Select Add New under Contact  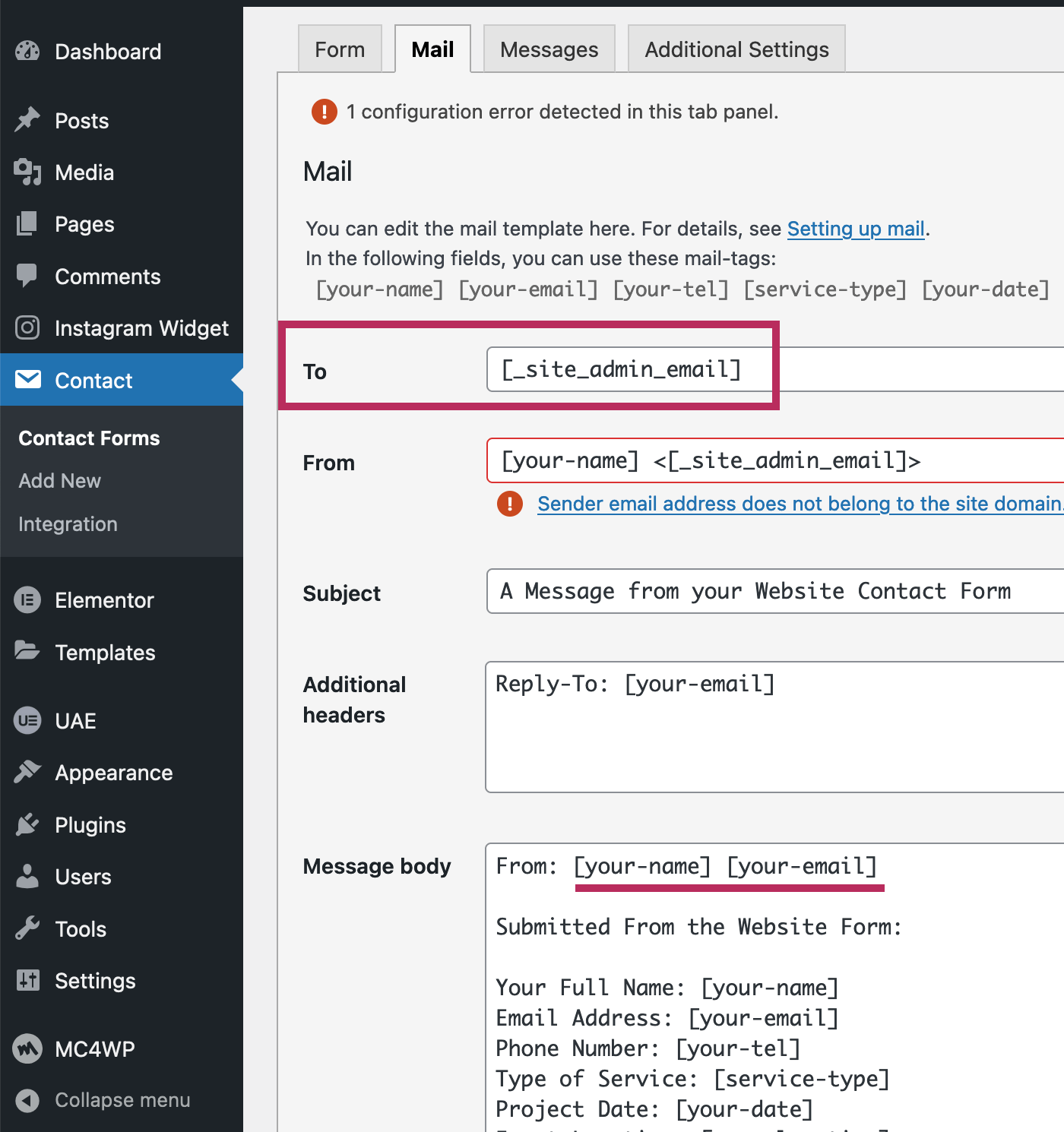60,481
